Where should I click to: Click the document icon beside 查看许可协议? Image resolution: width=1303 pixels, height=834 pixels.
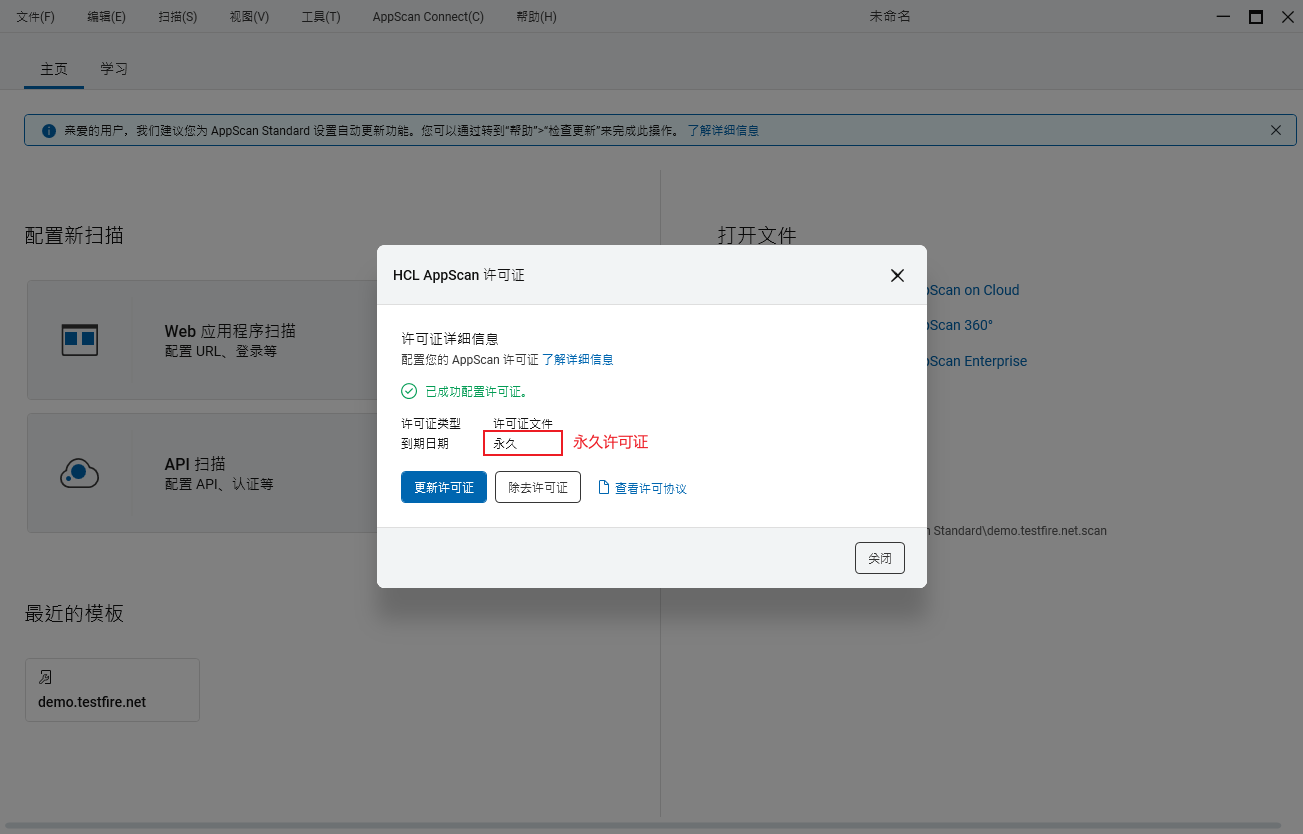point(604,487)
